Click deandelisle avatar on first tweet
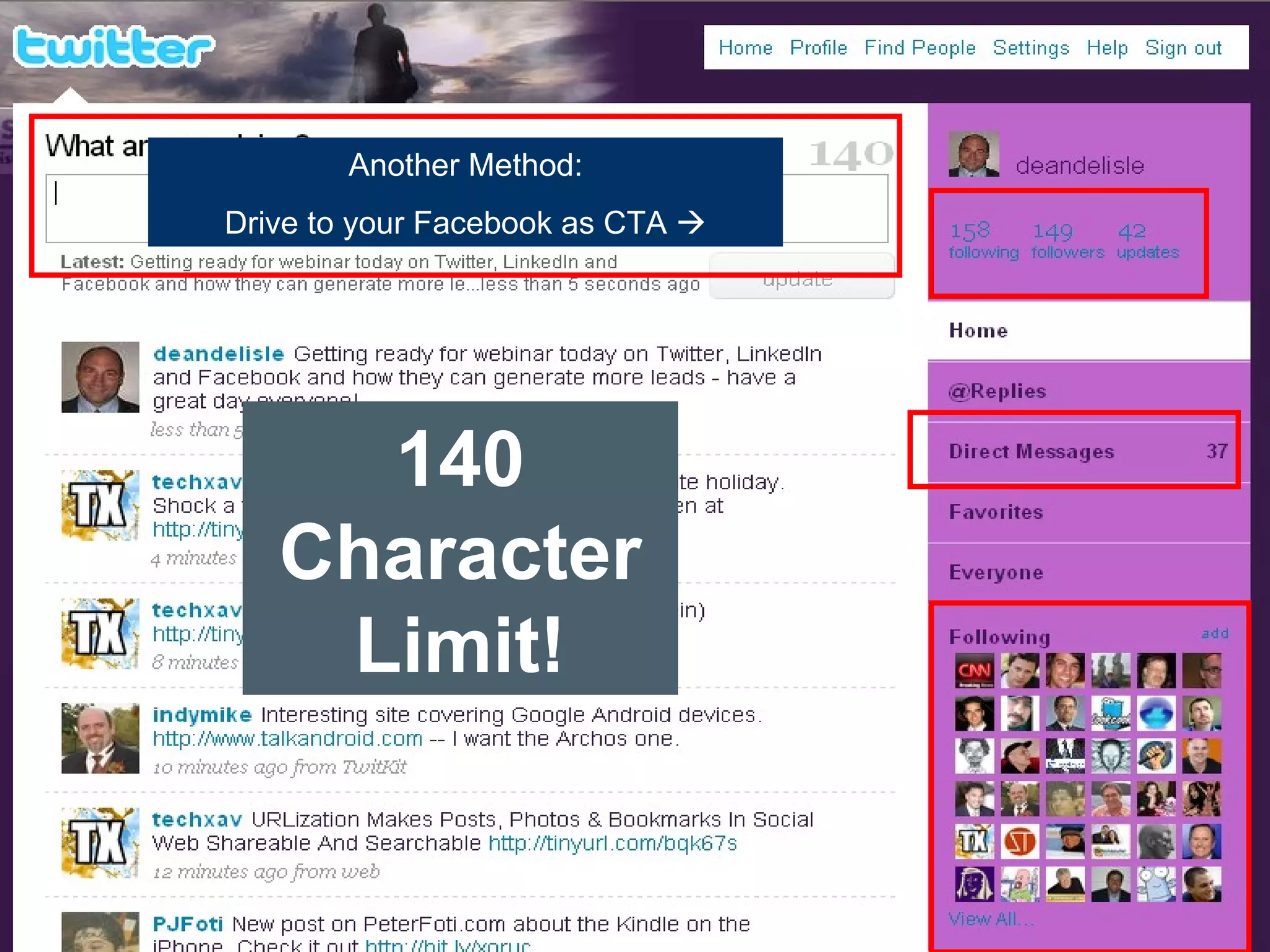The image size is (1270, 952). point(100,377)
